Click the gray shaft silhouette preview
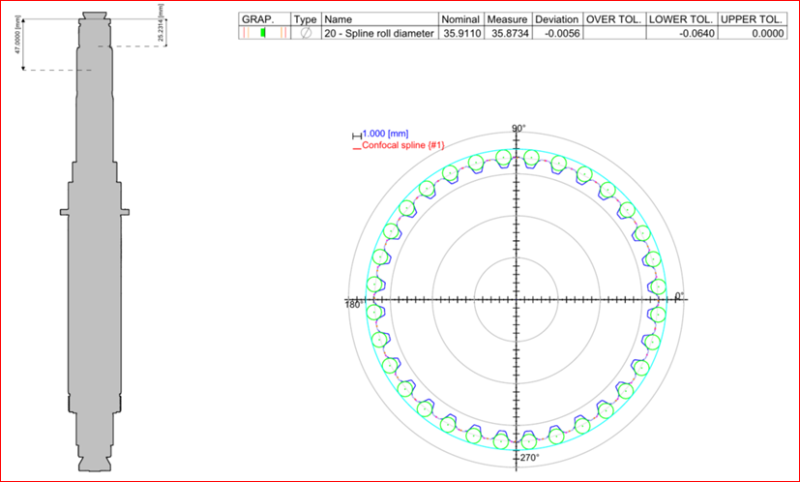The image size is (800, 482). coord(95,242)
